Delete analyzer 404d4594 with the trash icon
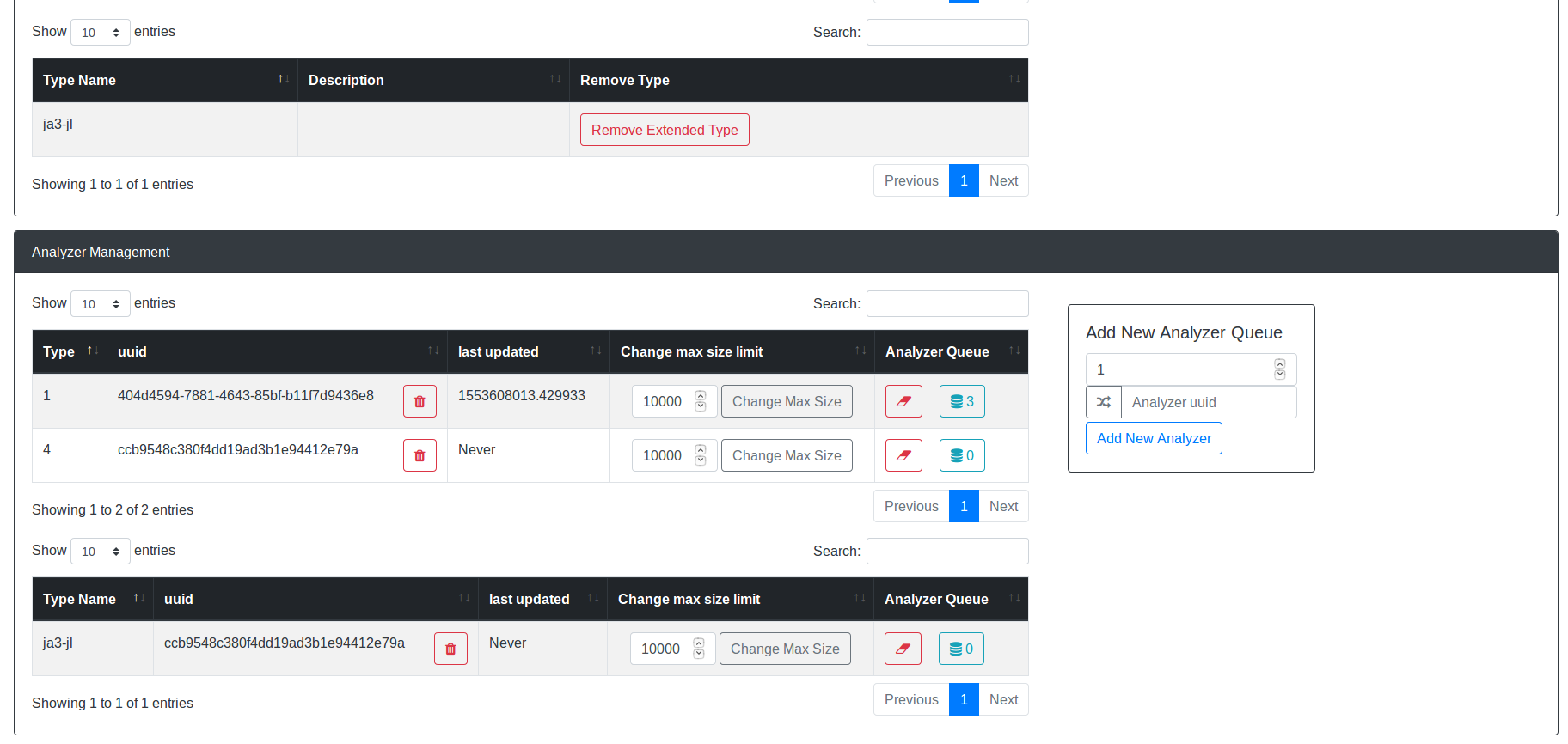 (420, 401)
